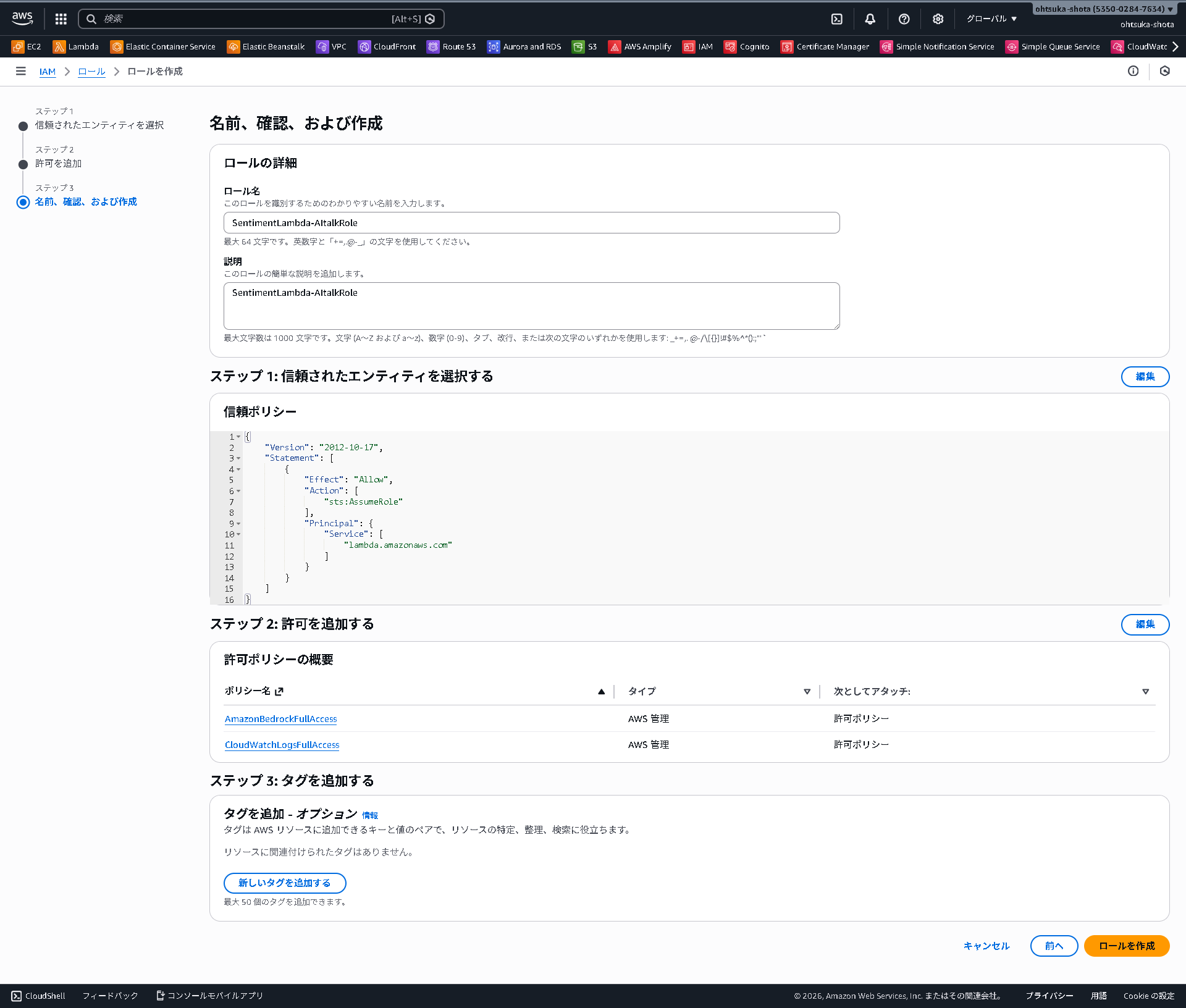Open the settings gear icon
The image size is (1186, 1008).
coord(938,19)
